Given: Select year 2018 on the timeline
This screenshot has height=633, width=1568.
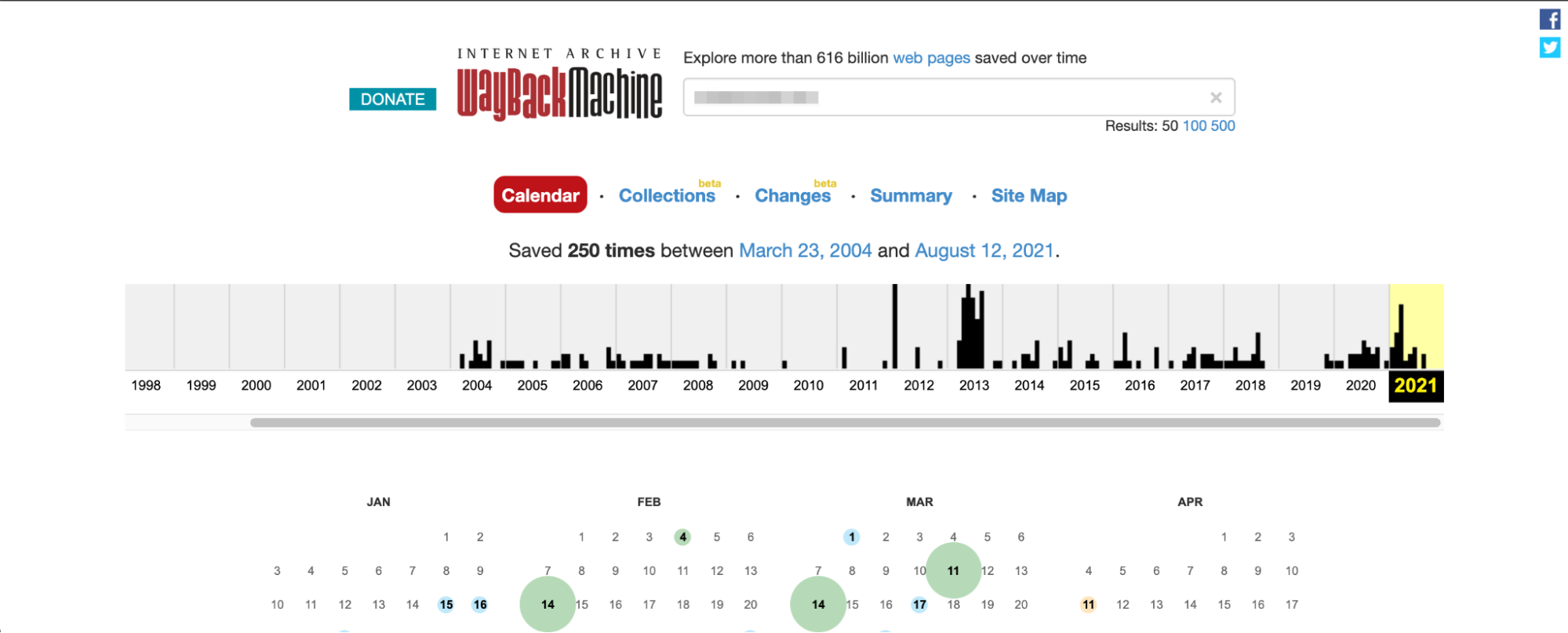Looking at the screenshot, I should 1250,385.
